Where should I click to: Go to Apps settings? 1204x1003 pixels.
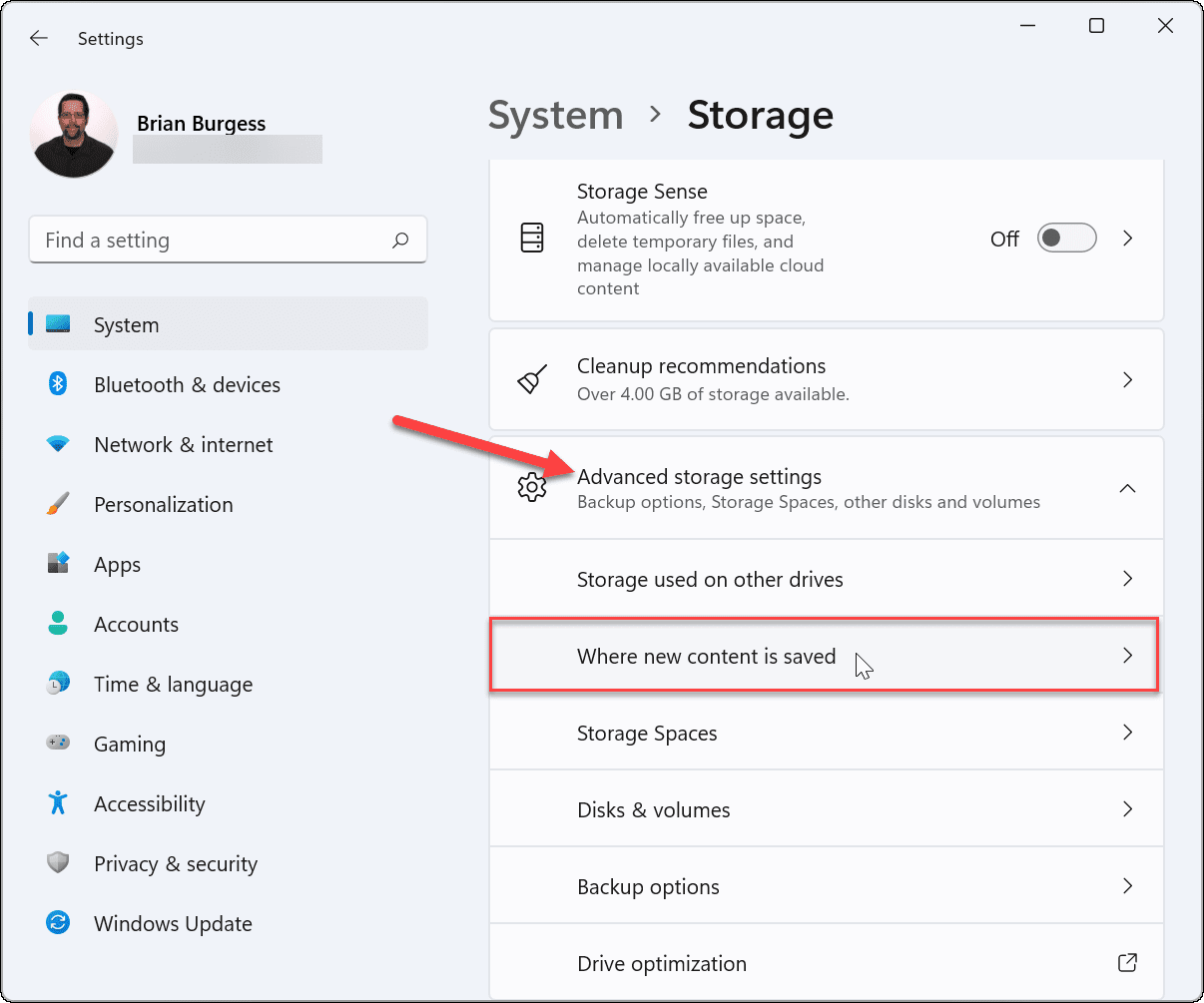click(228, 564)
